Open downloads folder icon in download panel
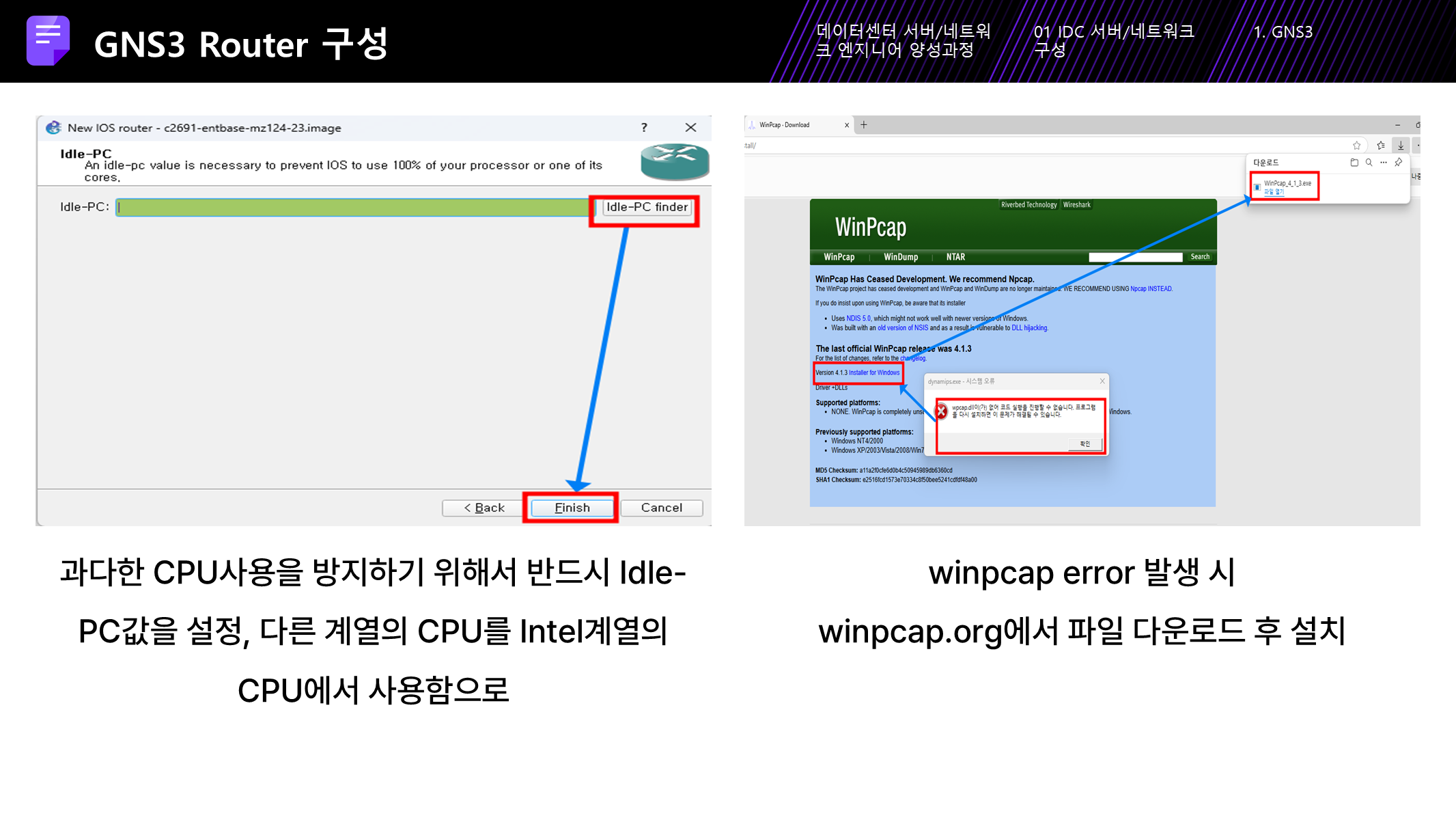Image resolution: width=1456 pixels, height=820 pixels. pos(1354,163)
